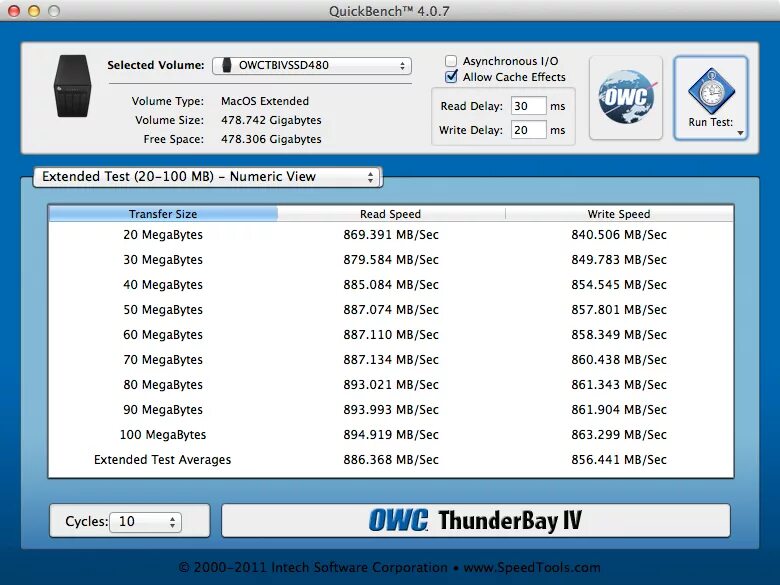Sort by the Transfer Size column header

click(x=163, y=214)
